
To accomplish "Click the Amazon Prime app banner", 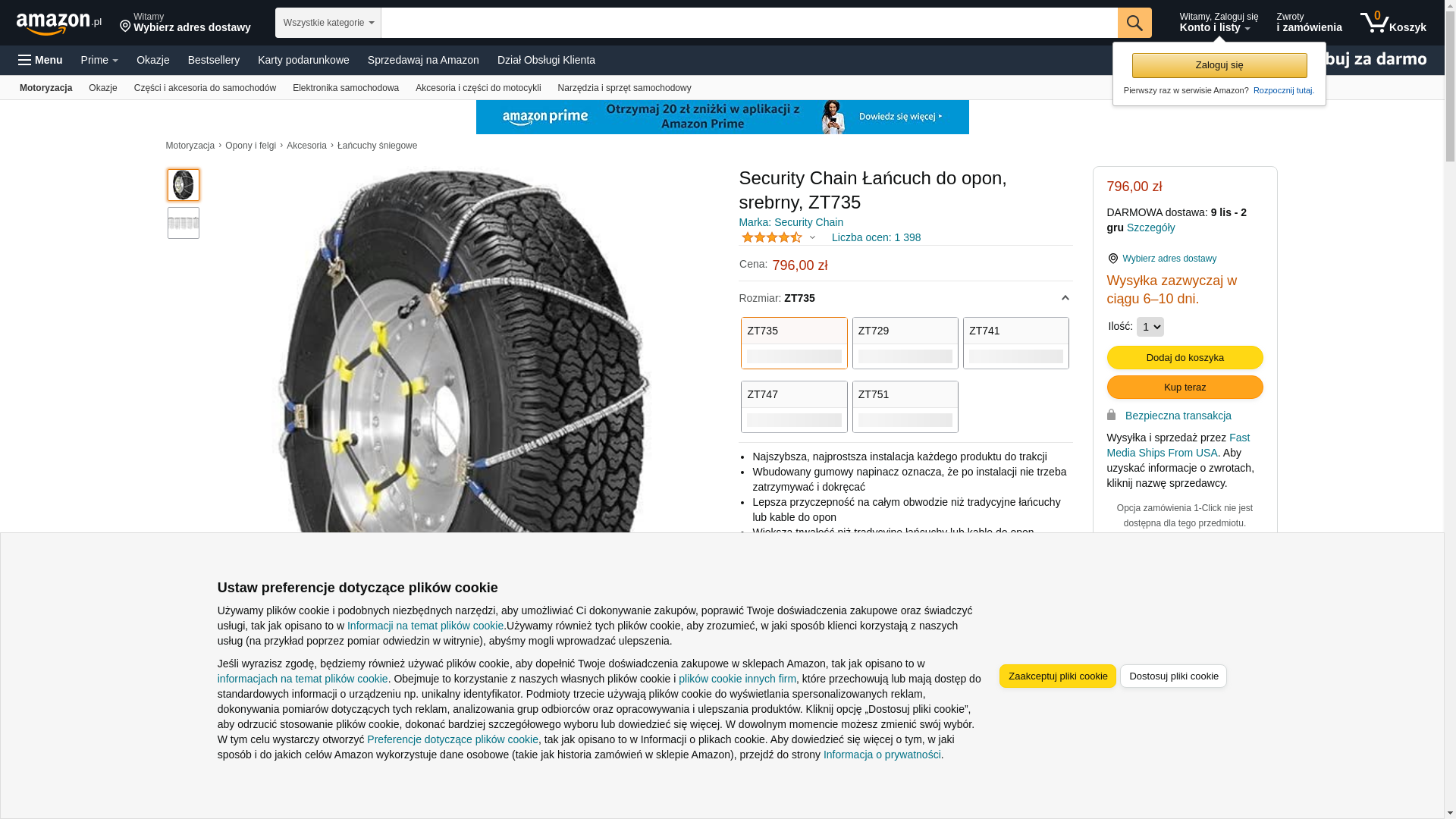I will [x=722, y=117].
